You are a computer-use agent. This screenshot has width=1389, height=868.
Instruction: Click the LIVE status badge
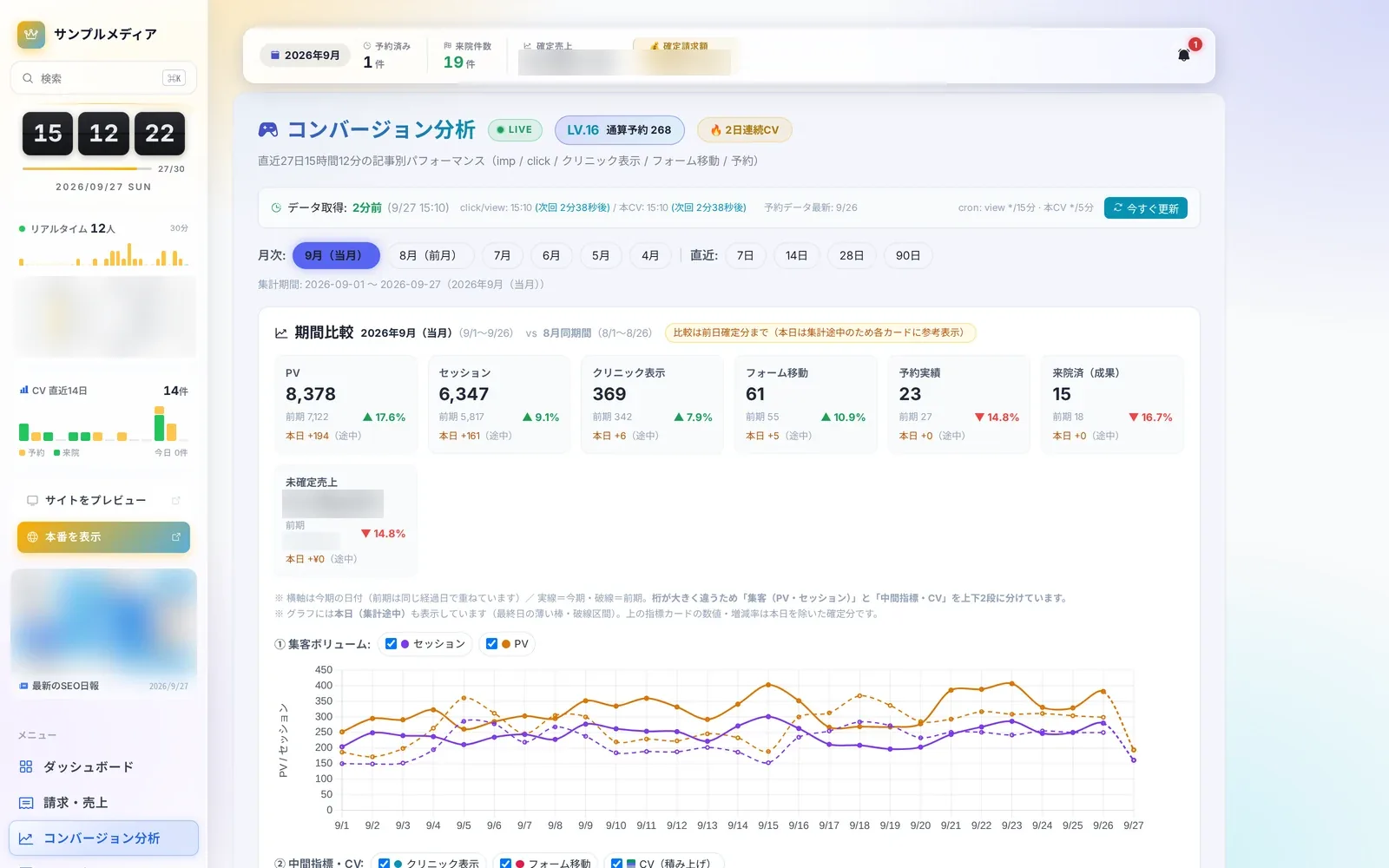[x=515, y=130]
